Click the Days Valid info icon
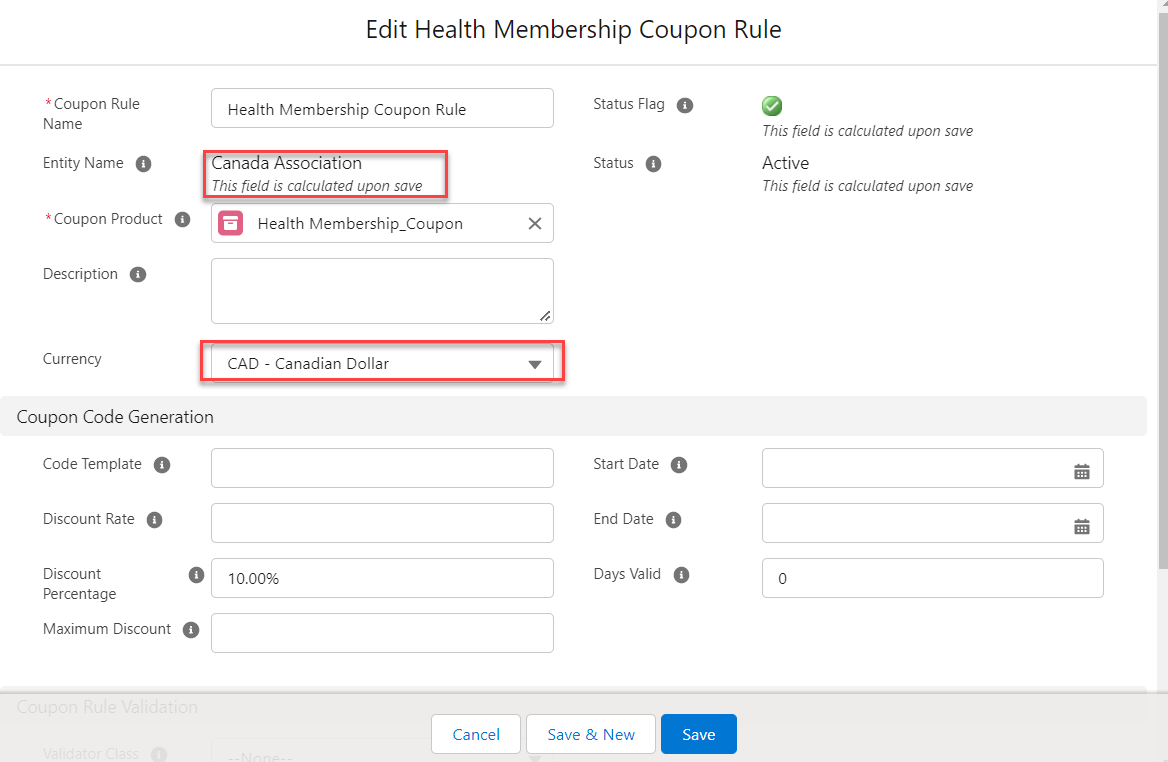Image resolution: width=1168 pixels, height=762 pixels. [681, 575]
